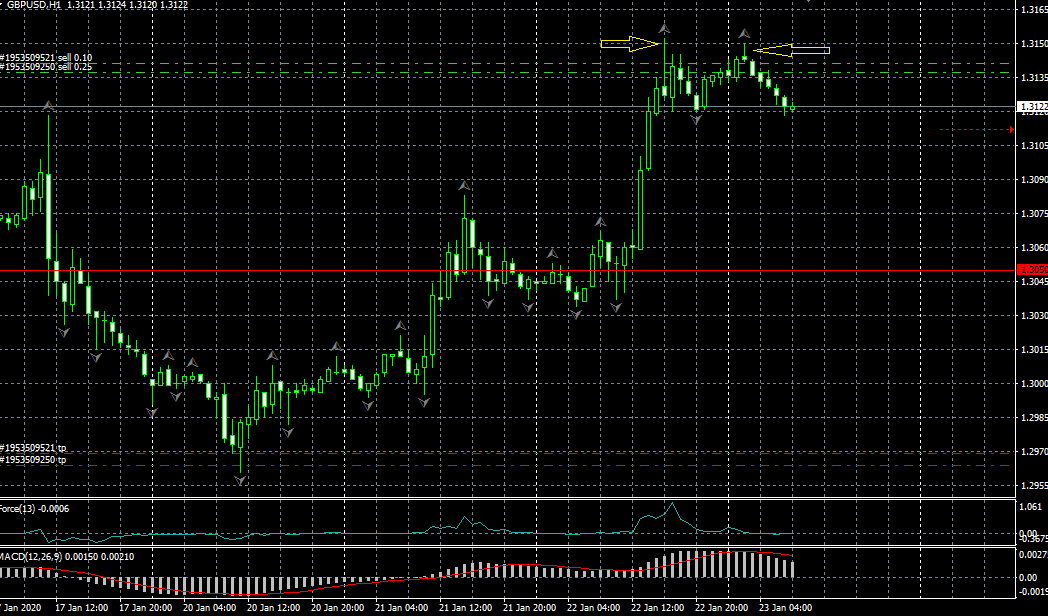Click the 1.3105 price scale label
Screen dimensions: 1048x616
(x=1034, y=146)
